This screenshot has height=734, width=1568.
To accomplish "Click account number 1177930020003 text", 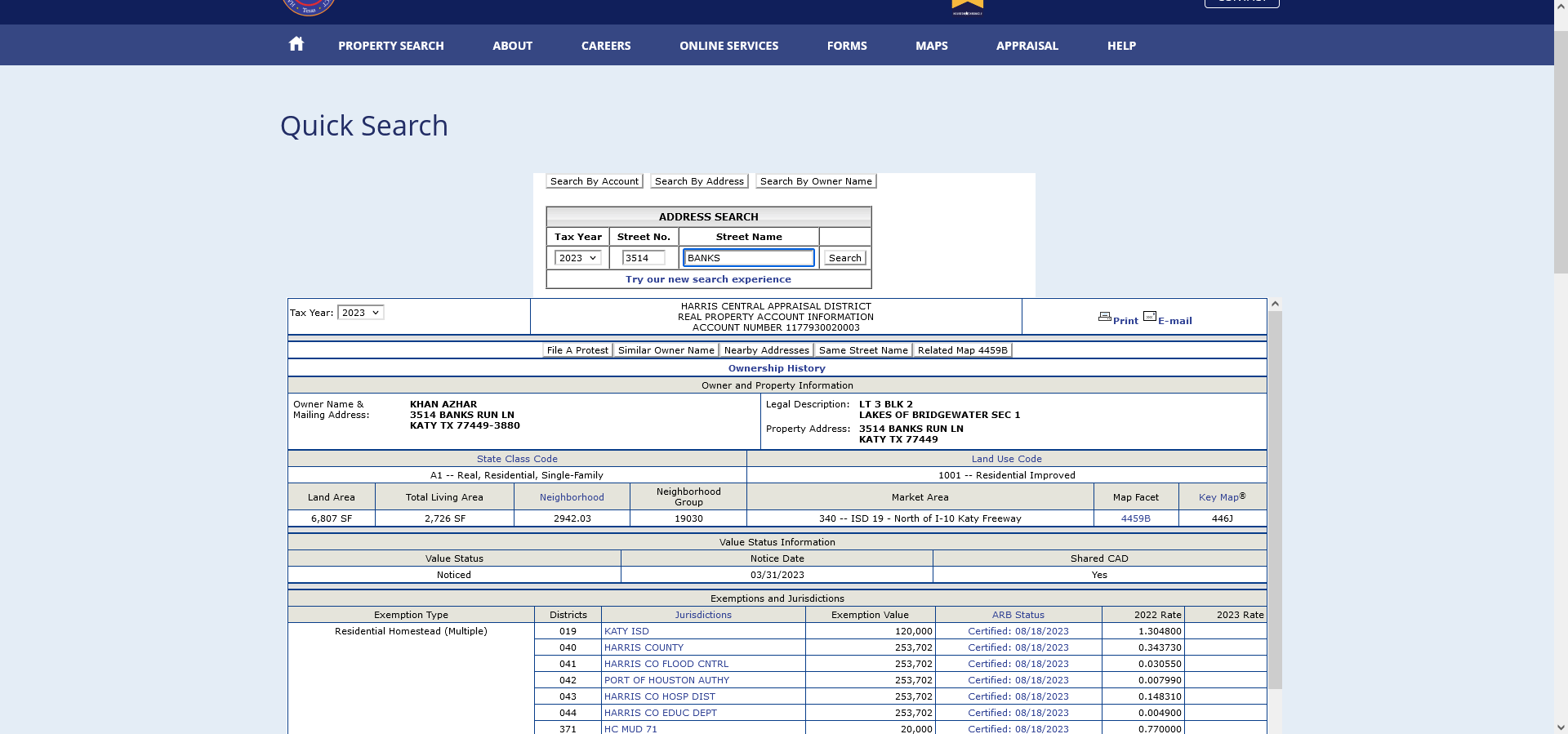I will point(822,327).
